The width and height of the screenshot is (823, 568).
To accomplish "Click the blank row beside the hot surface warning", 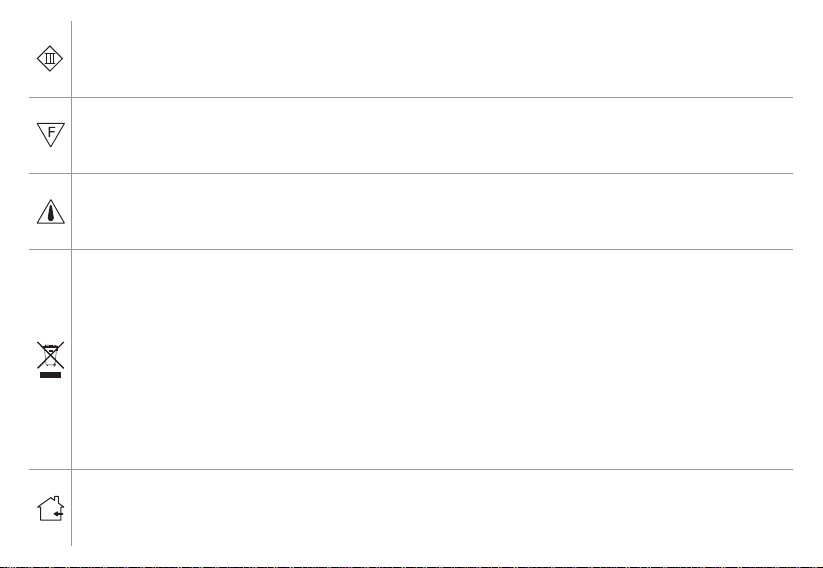I will [x=432, y=211].
